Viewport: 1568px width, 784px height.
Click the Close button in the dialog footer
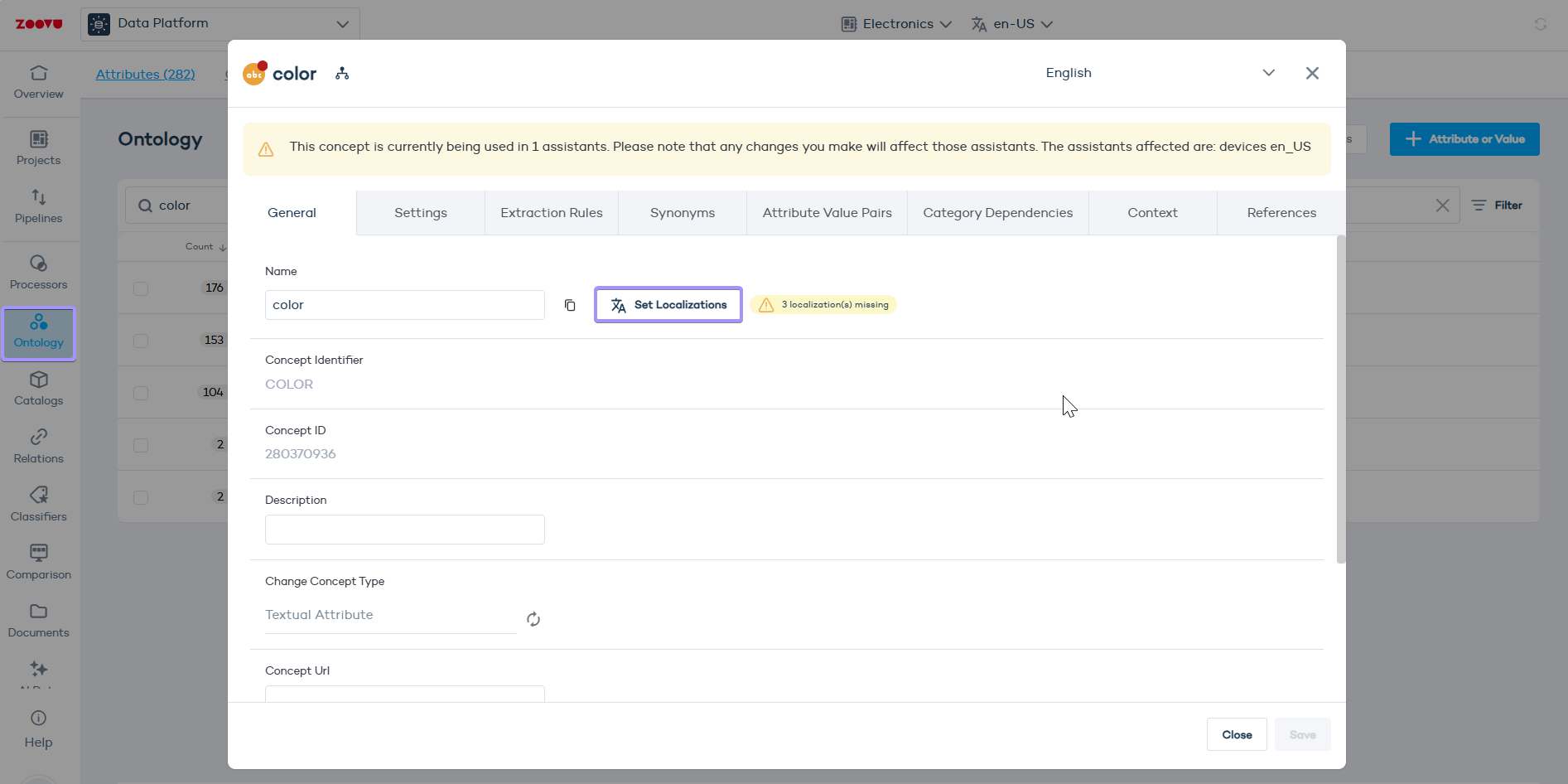(x=1237, y=735)
